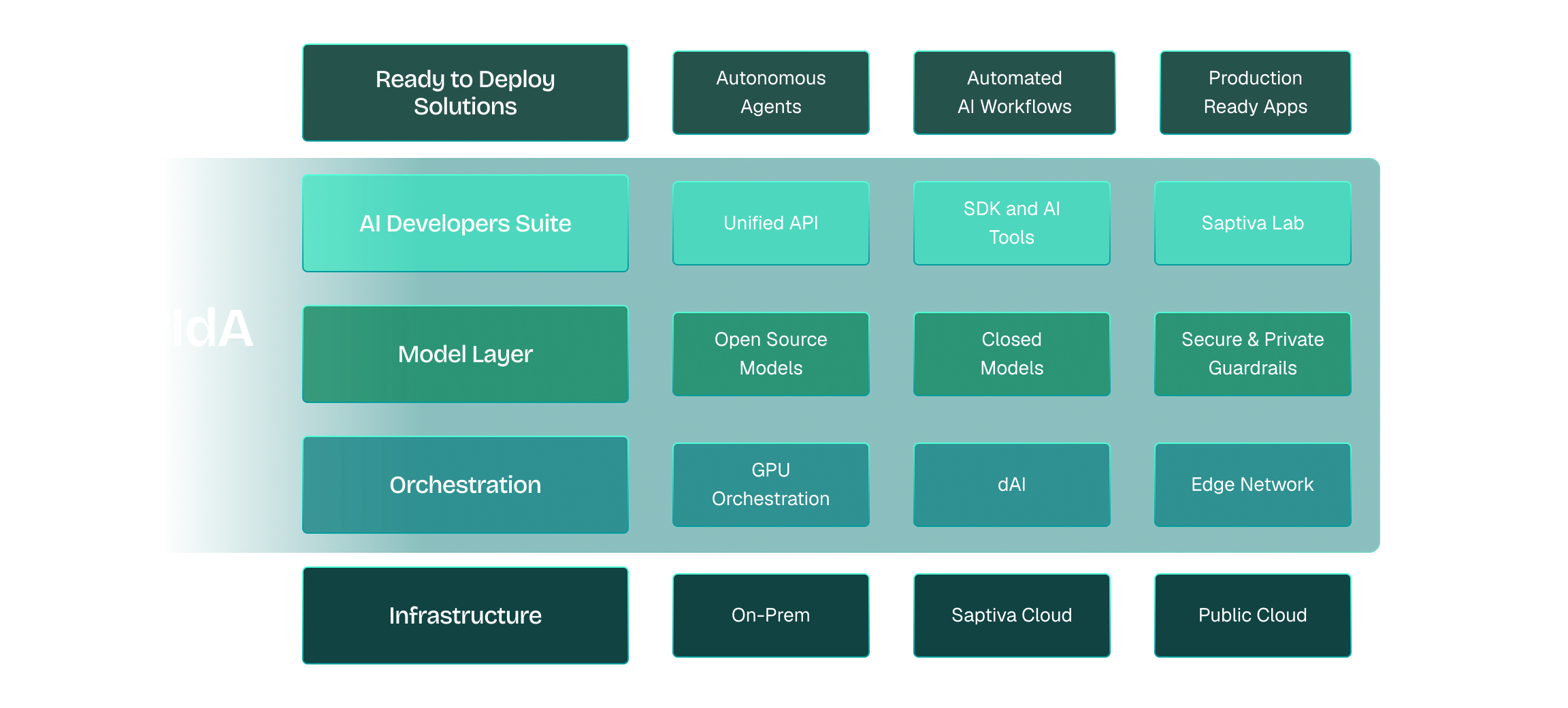Choose the On-Prem box

(x=771, y=615)
